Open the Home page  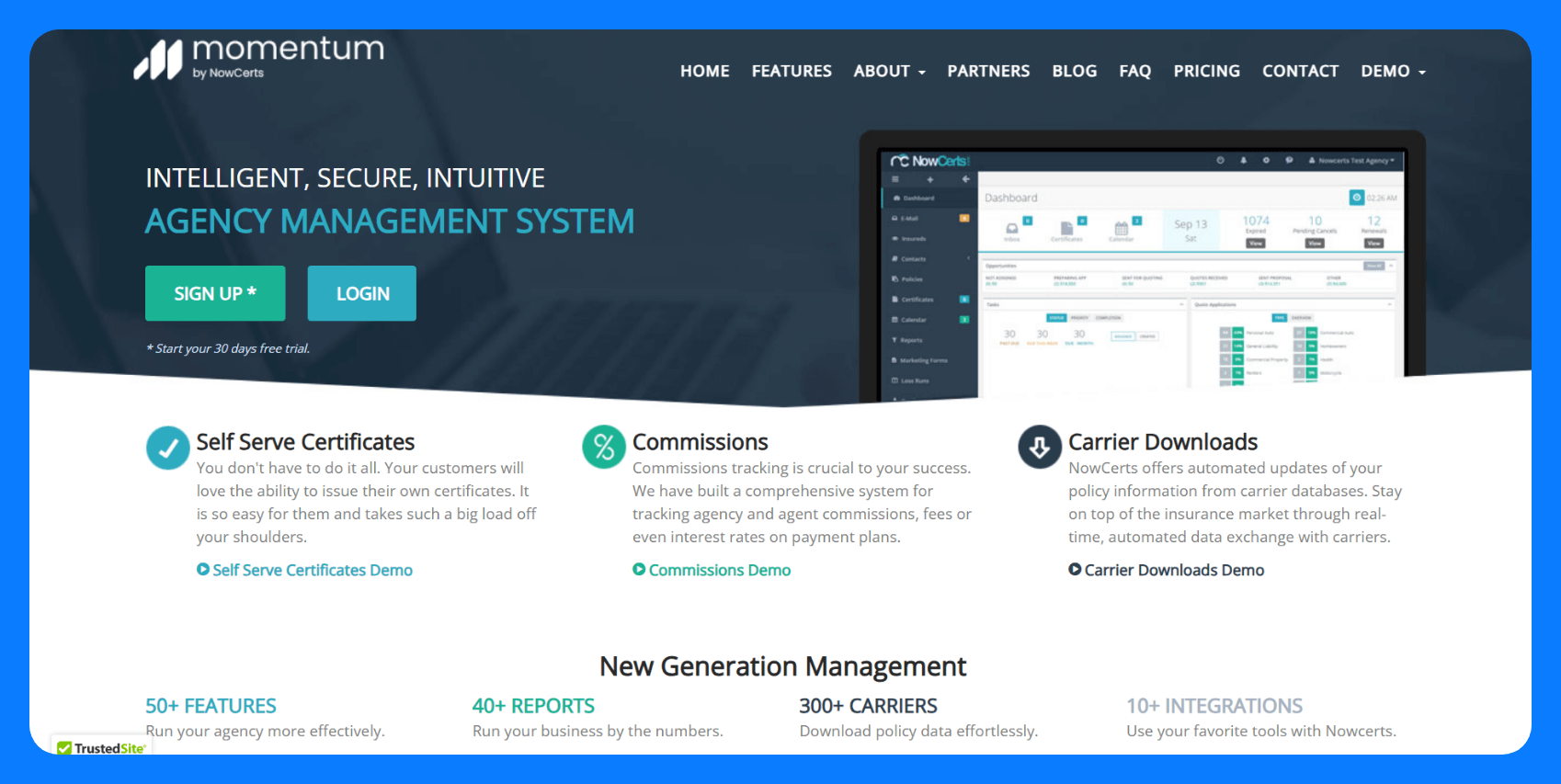[x=705, y=71]
